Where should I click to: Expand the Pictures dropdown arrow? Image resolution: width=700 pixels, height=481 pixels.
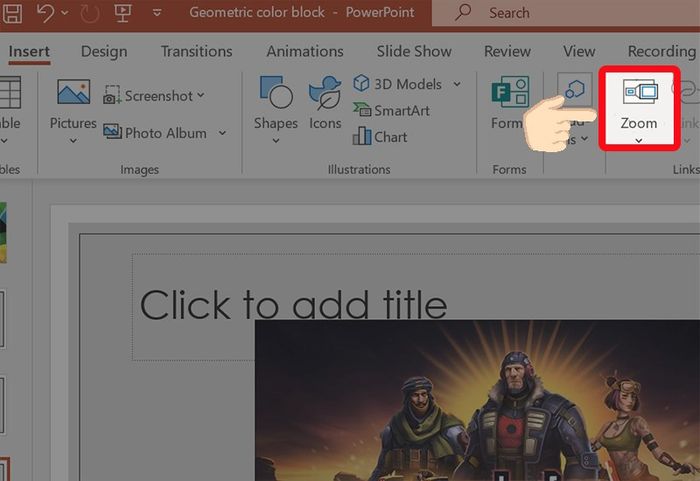click(73, 141)
